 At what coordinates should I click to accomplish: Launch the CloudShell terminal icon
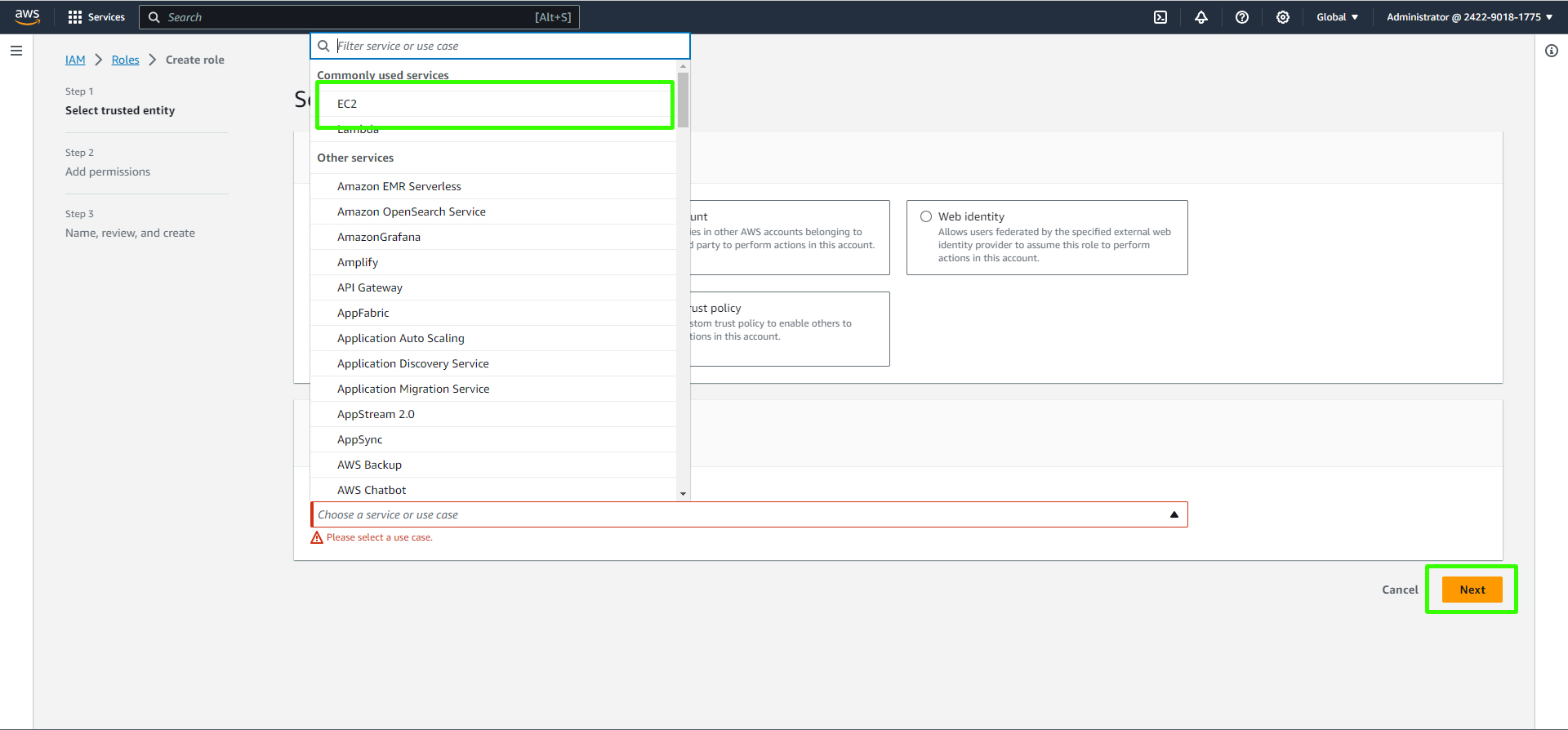pos(1160,17)
